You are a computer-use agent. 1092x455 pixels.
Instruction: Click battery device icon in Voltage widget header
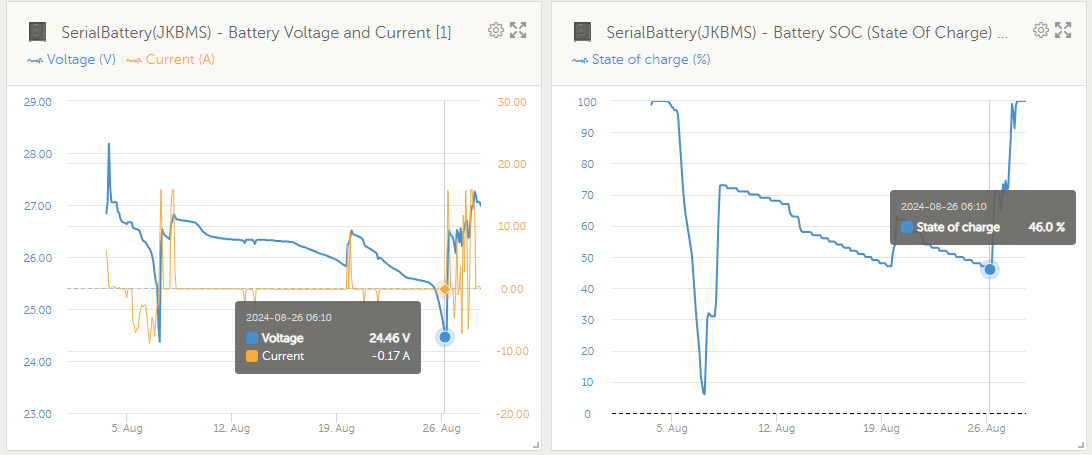coord(37,32)
